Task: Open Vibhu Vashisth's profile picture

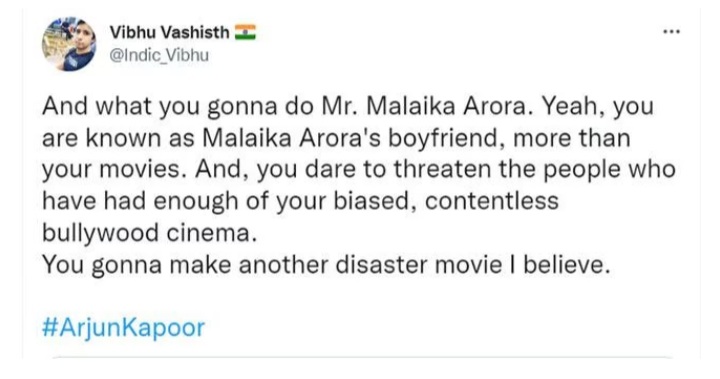Action: [x=70, y=44]
